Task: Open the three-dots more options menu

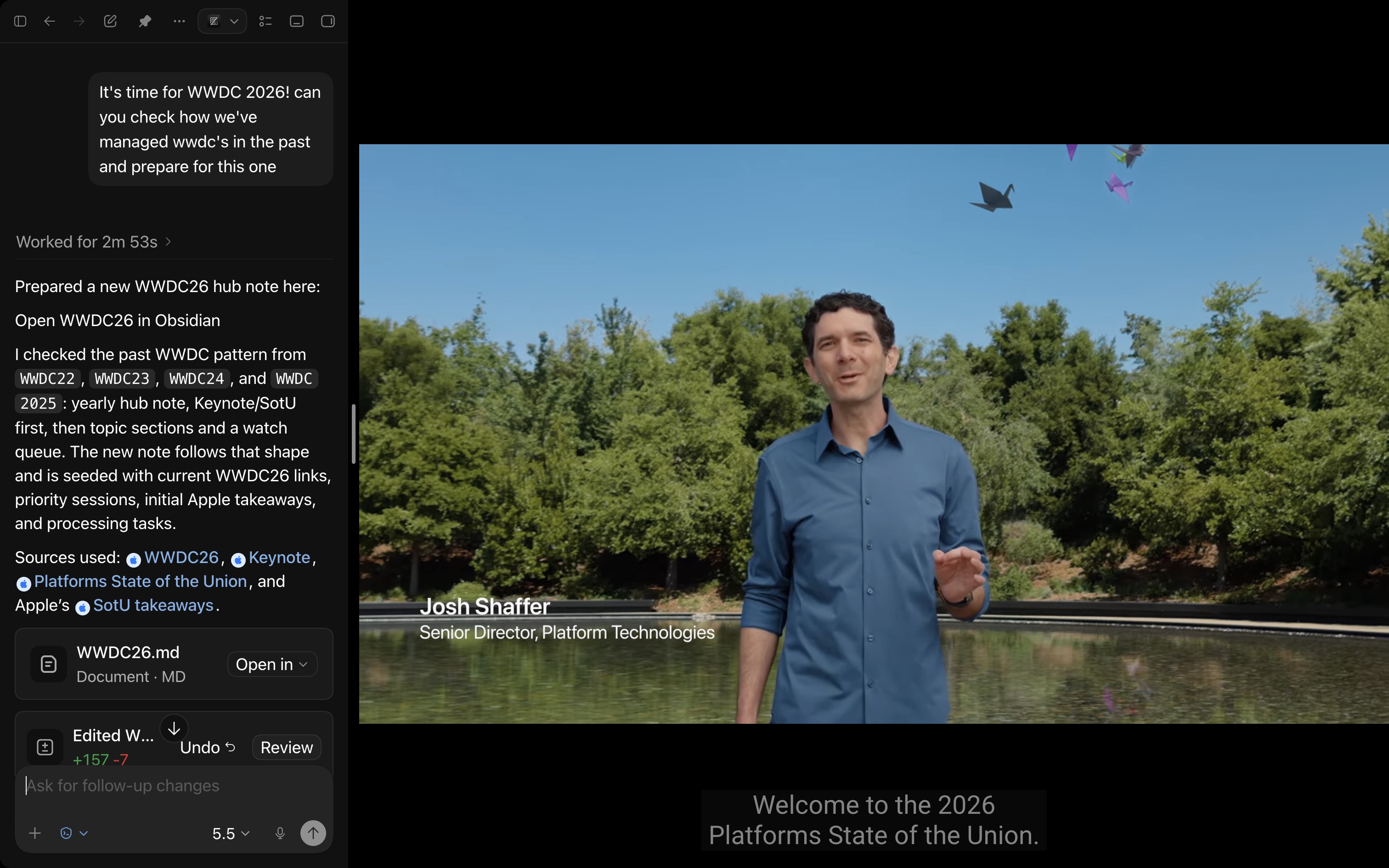Action: pyautogui.click(x=179, y=21)
